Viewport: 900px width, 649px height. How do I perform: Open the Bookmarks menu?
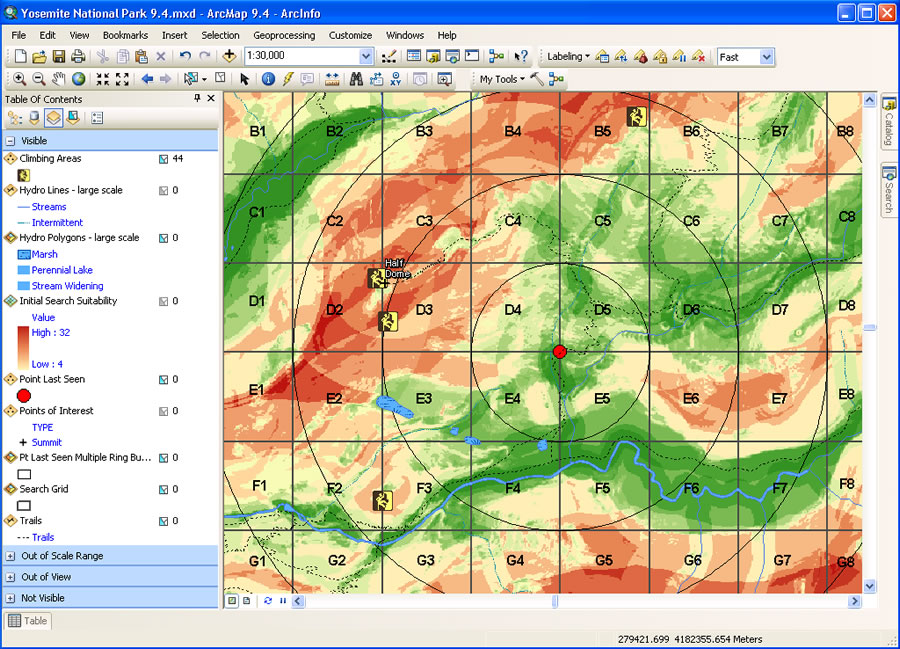coord(125,35)
